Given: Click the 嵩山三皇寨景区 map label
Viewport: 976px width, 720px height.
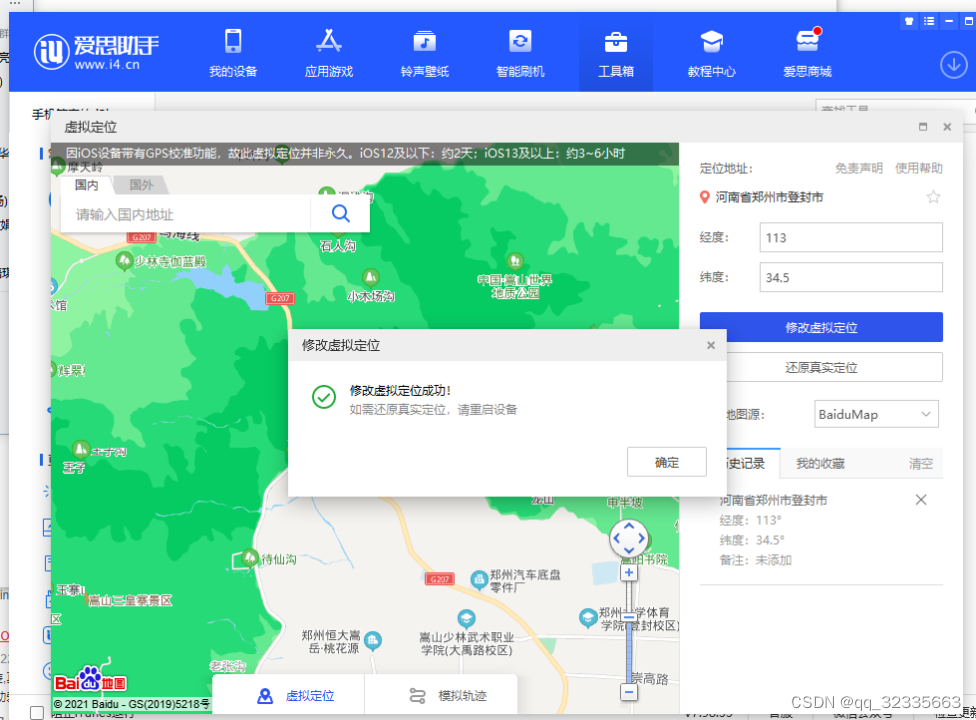Looking at the screenshot, I should [130, 601].
